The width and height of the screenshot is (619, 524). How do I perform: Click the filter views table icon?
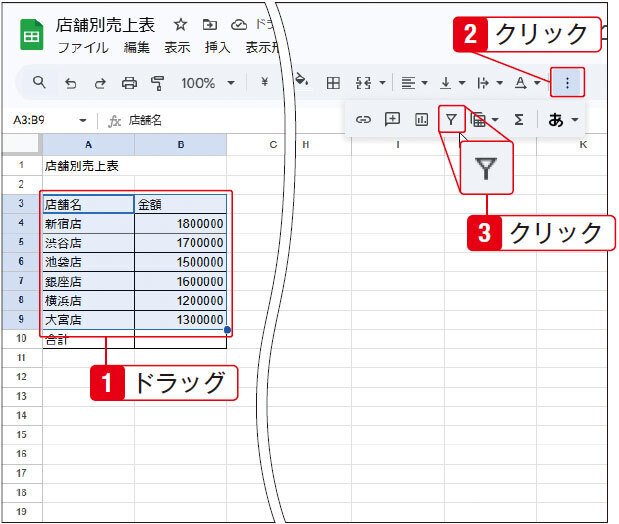tap(478, 119)
